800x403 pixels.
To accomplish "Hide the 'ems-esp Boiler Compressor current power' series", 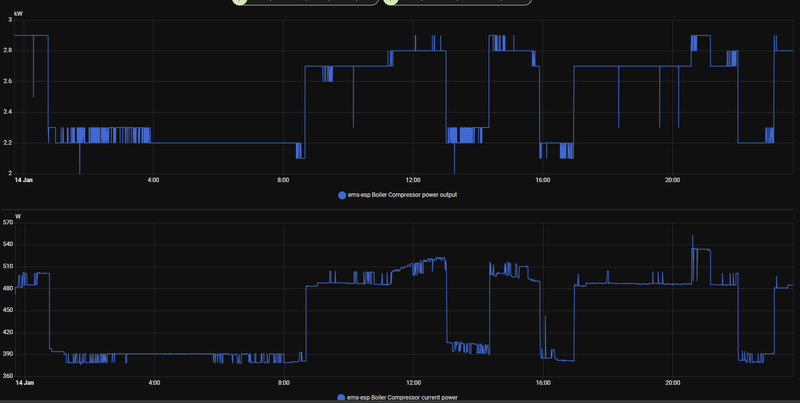I will coord(402,397).
